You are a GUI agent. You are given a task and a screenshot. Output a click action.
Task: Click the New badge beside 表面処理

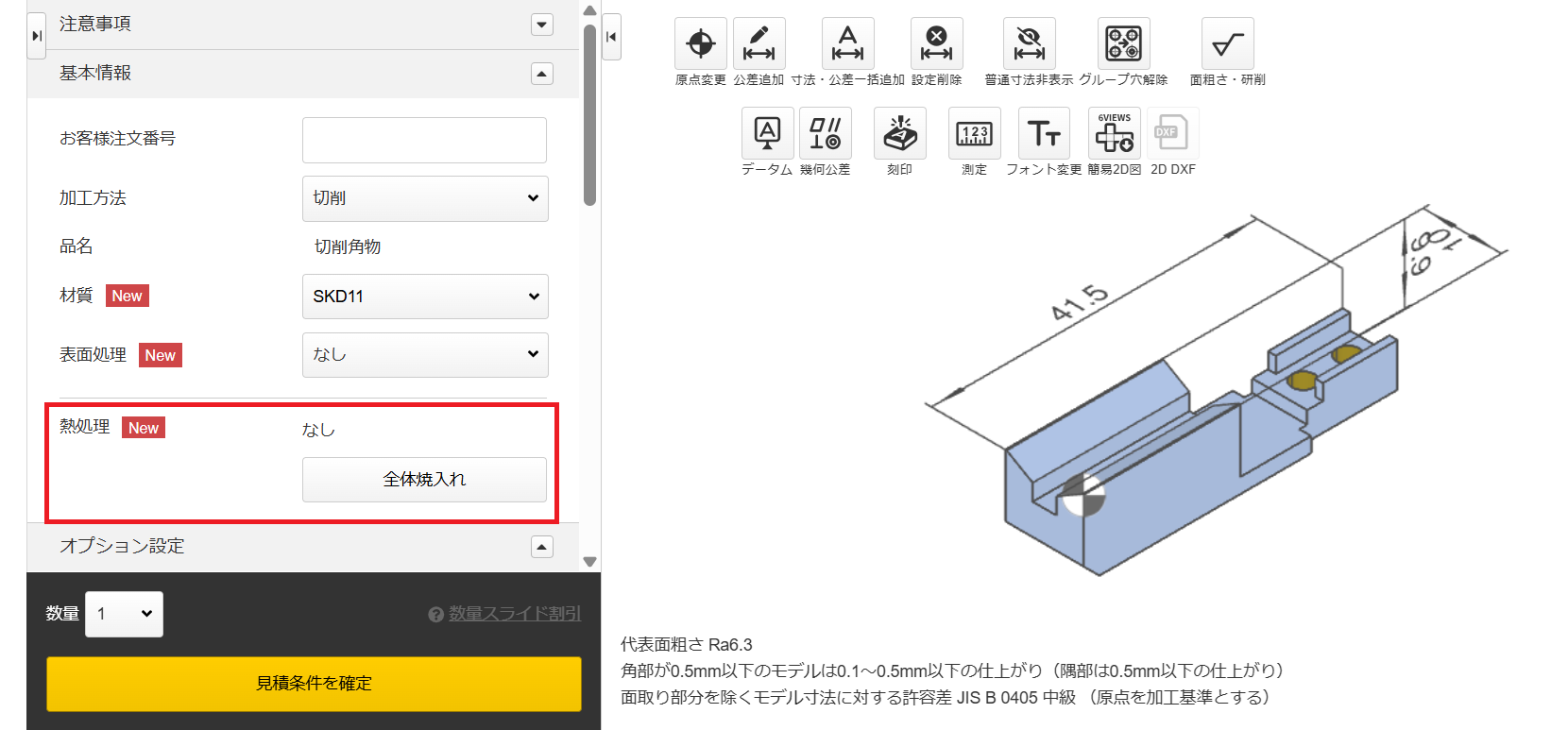point(161,355)
